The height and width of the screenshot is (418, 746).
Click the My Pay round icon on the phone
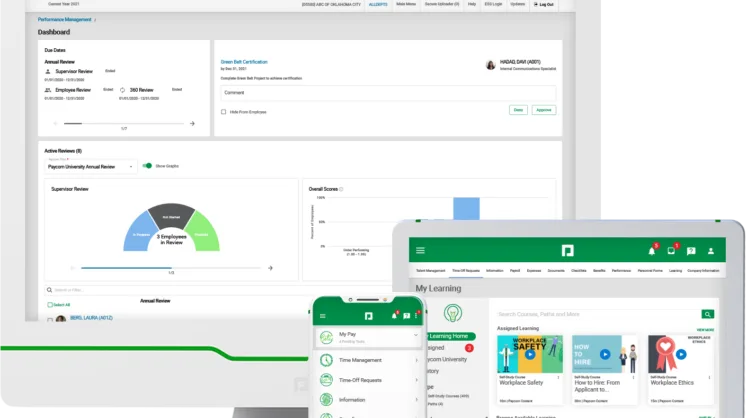(x=326, y=337)
